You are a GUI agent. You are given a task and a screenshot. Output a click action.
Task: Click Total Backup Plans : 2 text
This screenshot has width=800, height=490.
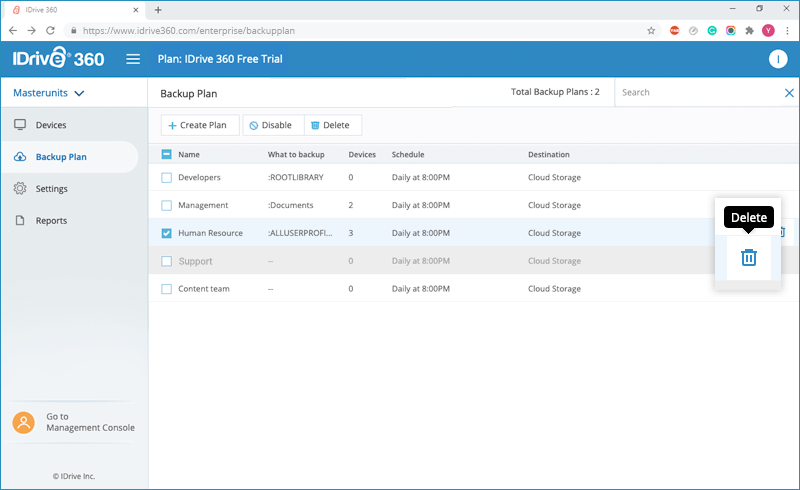click(555, 92)
